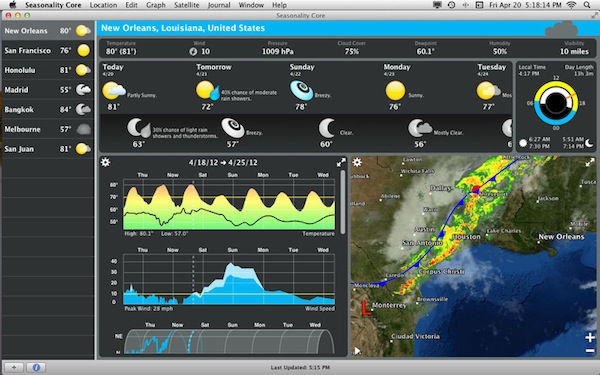Screen dimensions: 600x375
Task: Click the wind direction compass icon
Action: [193, 52]
